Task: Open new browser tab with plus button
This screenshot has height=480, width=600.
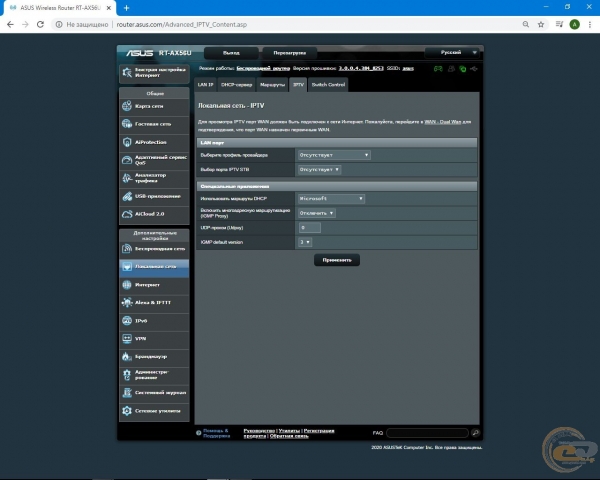Action: pyautogui.click(x=126, y=8)
